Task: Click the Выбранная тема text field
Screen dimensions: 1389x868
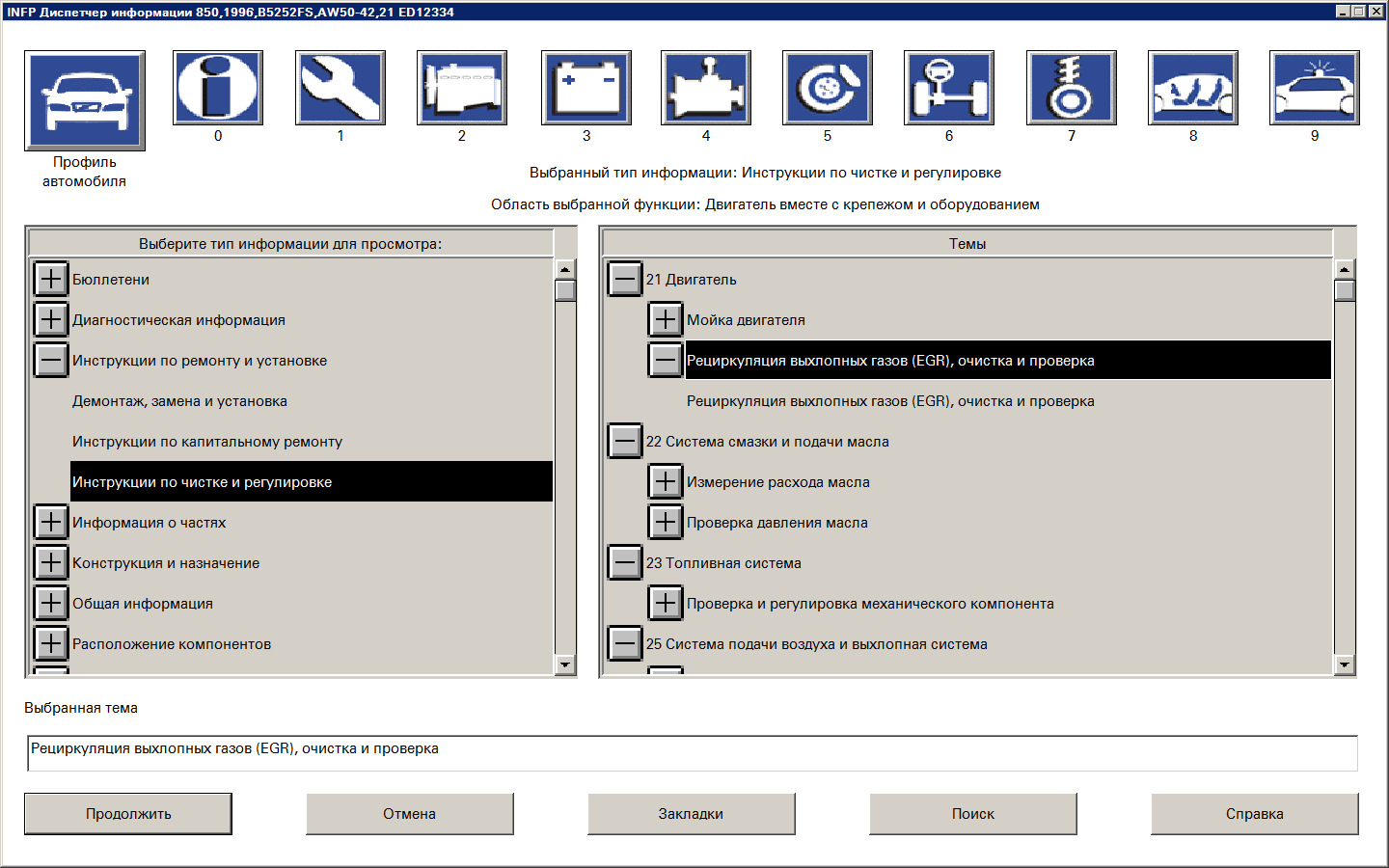Action: (x=692, y=753)
